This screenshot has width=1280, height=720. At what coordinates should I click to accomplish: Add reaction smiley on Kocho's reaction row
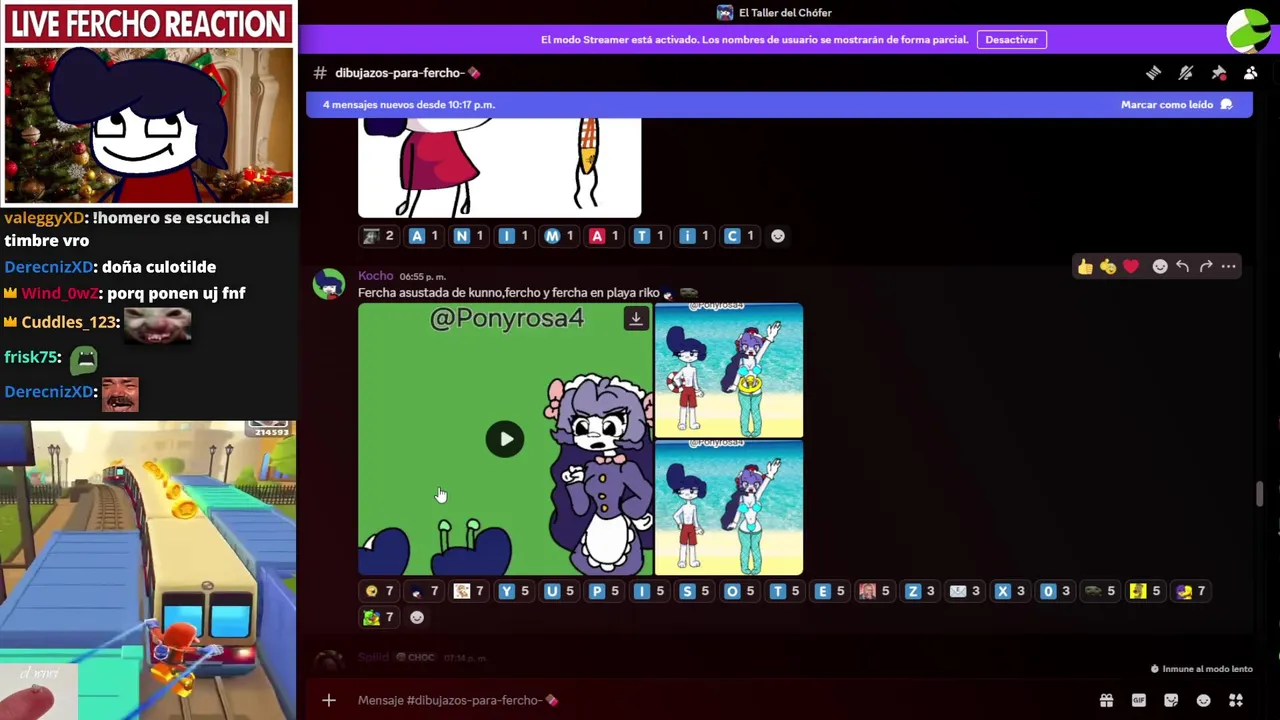tap(417, 617)
